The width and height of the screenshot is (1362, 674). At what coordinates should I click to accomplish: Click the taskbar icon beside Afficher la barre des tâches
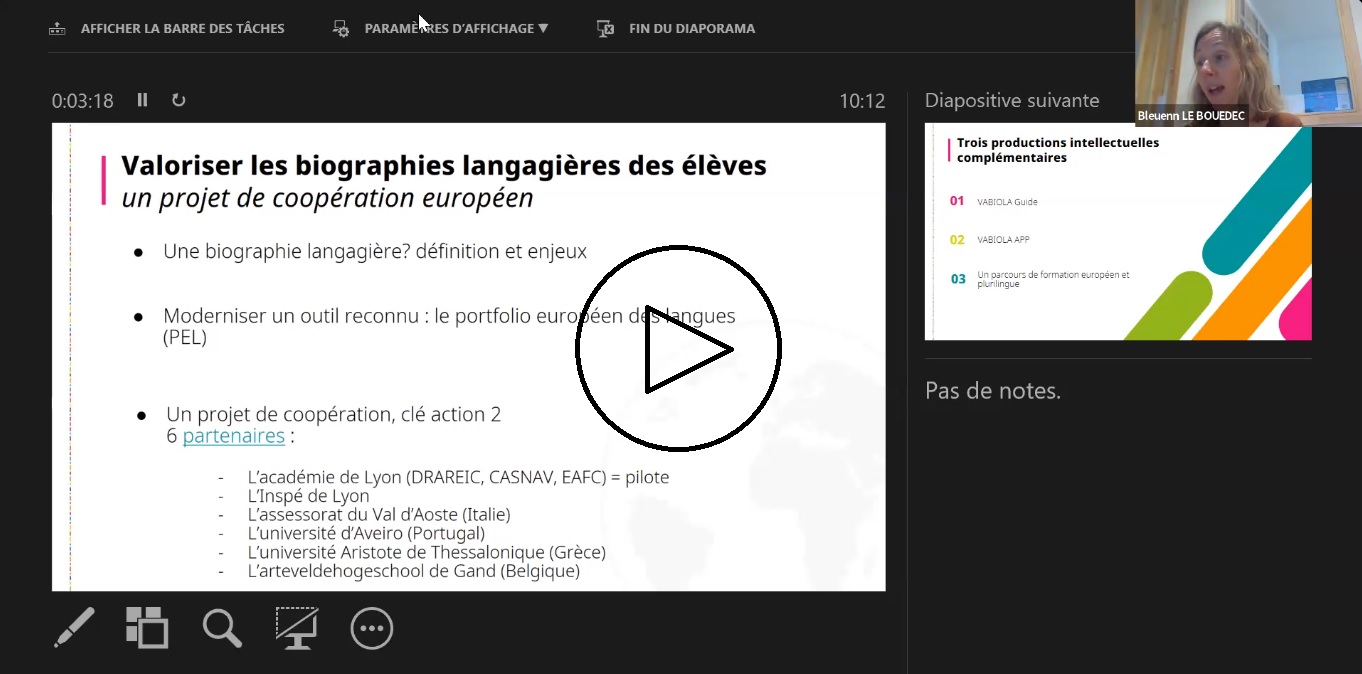[57, 29]
